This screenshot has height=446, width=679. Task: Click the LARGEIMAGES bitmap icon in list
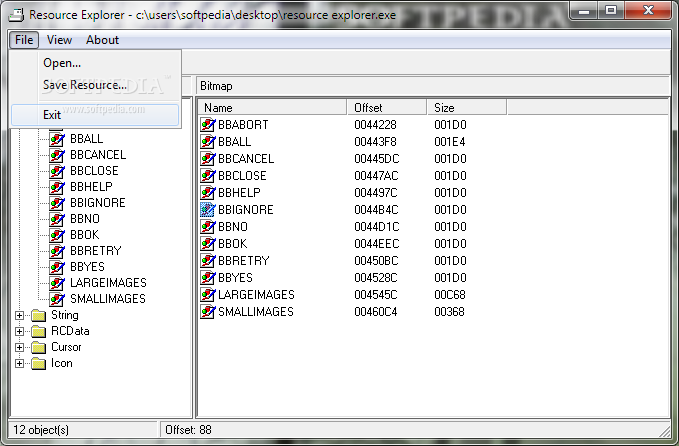click(208, 294)
